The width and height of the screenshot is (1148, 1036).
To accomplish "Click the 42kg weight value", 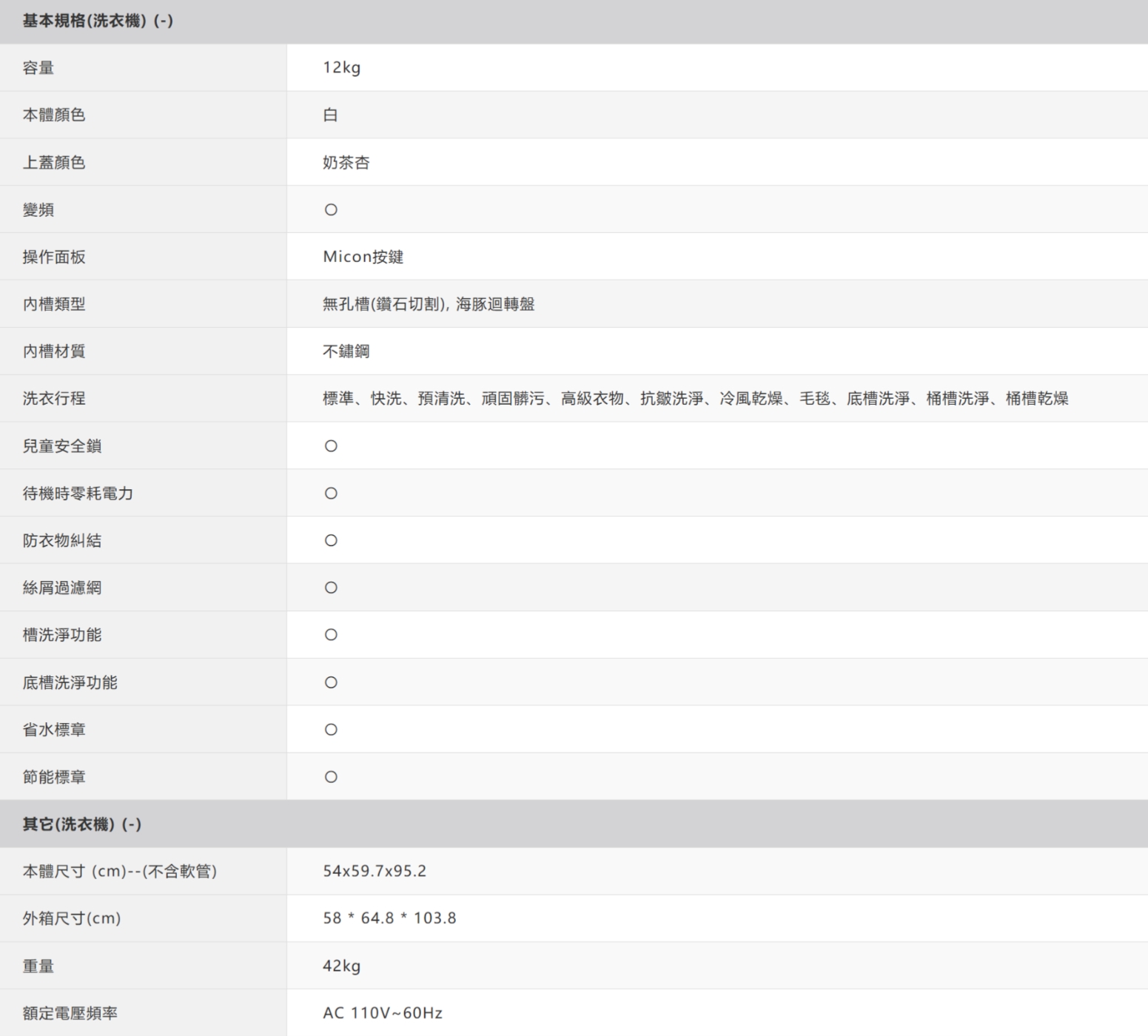I will tap(340, 966).
